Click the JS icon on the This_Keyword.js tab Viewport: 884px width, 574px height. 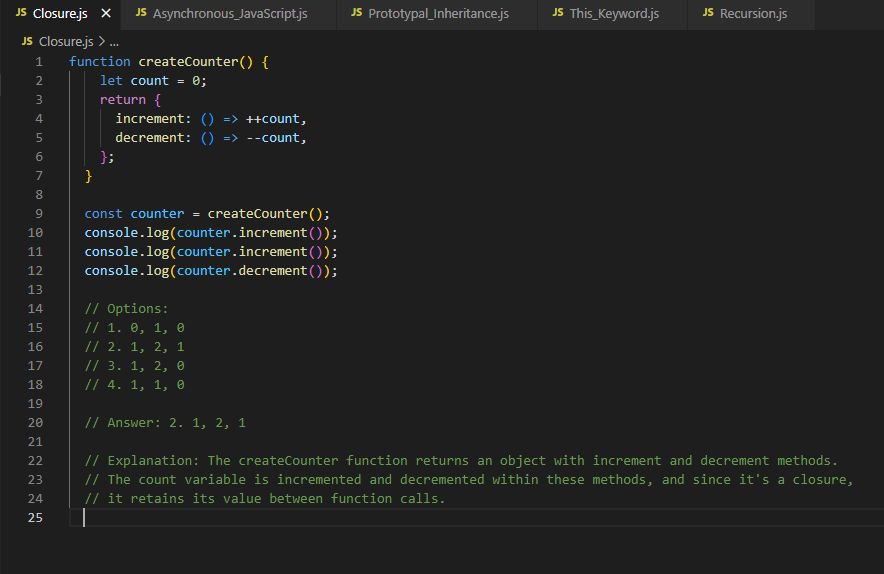[558, 13]
